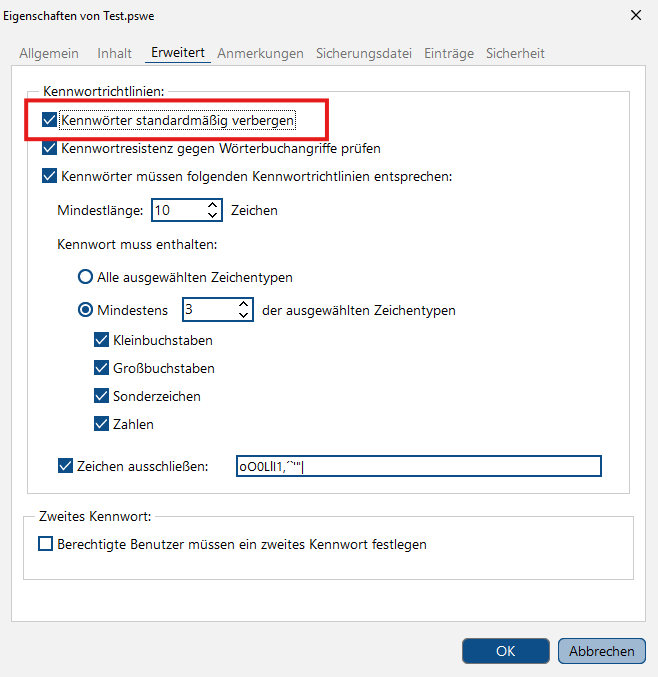The image size is (658, 677).
Task: Toggle Kennwörter müssen folgenden Kennwortrichtlinien entsprechen
Action: click(50, 176)
